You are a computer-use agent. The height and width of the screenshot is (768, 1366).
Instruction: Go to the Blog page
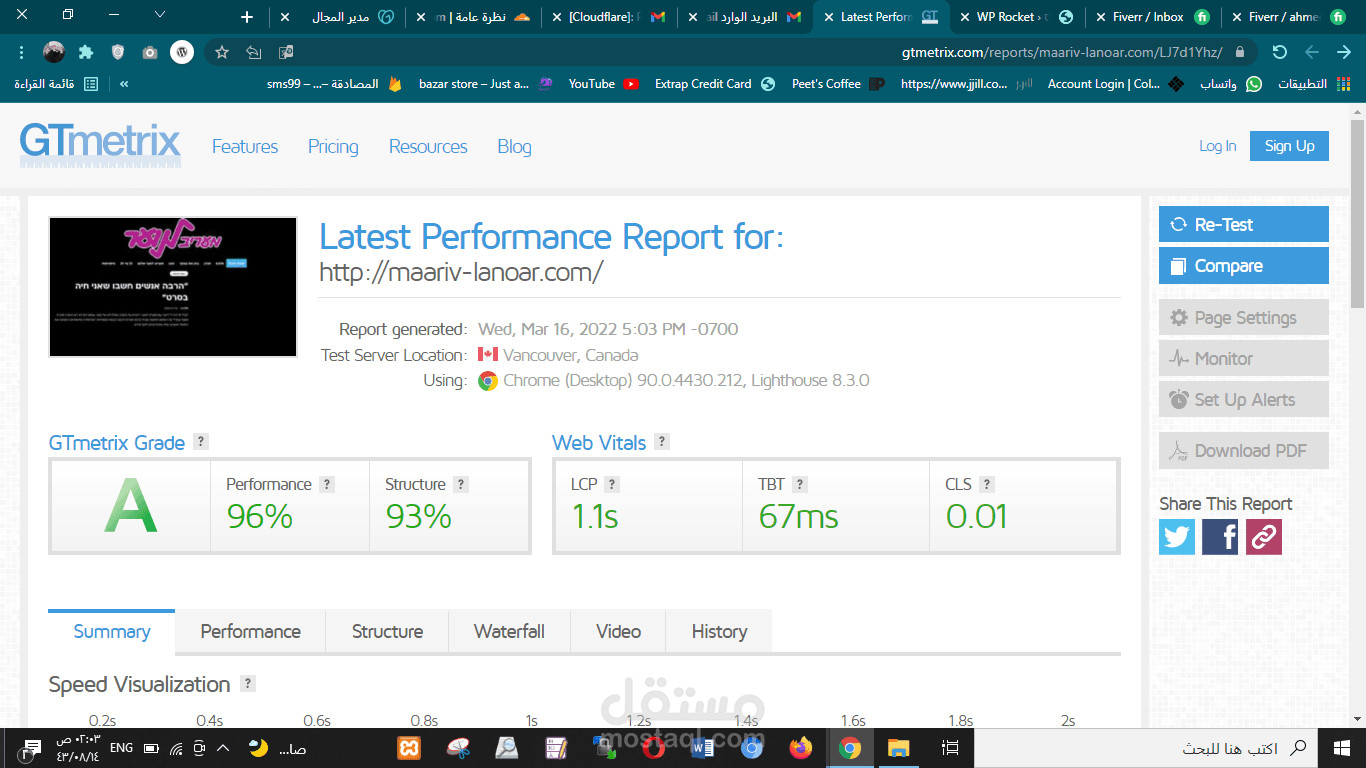coord(514,146)
